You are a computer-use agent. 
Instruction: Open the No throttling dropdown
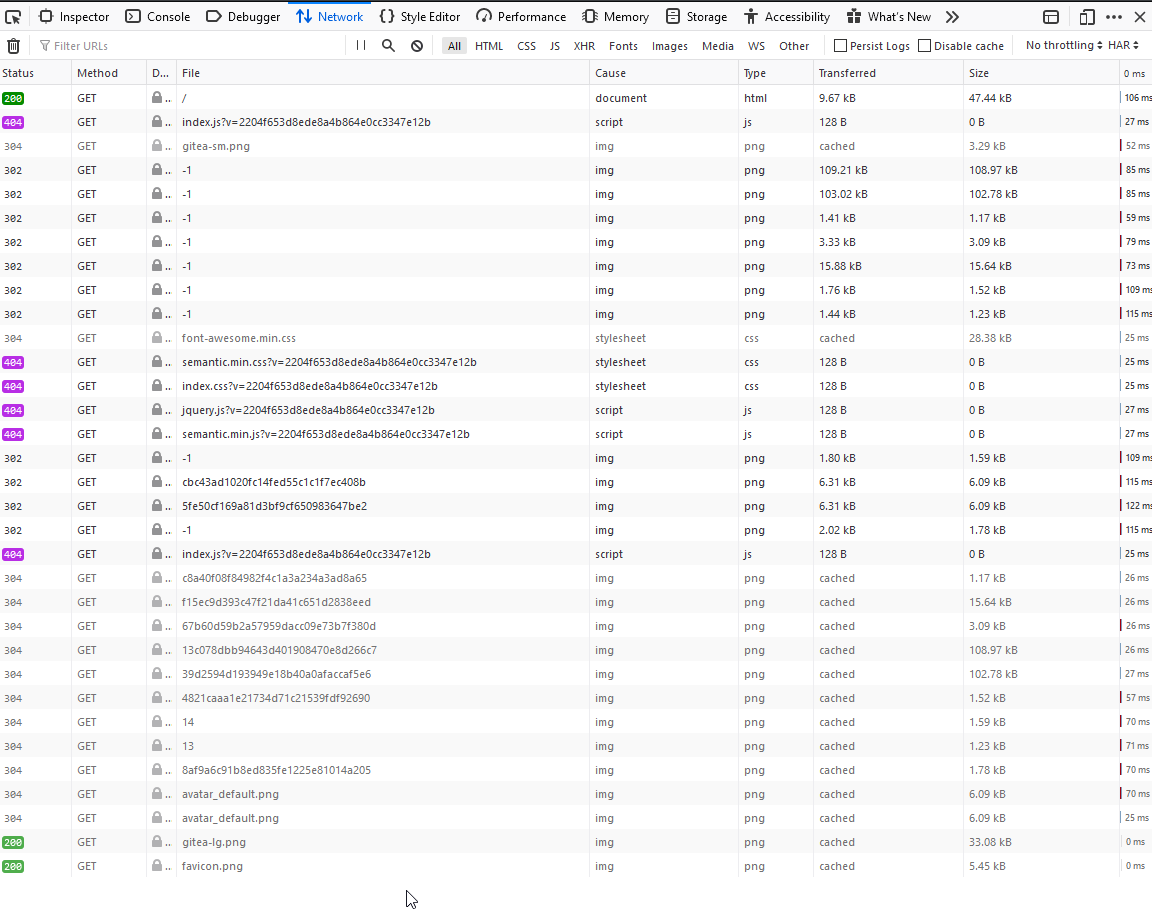1064,46
